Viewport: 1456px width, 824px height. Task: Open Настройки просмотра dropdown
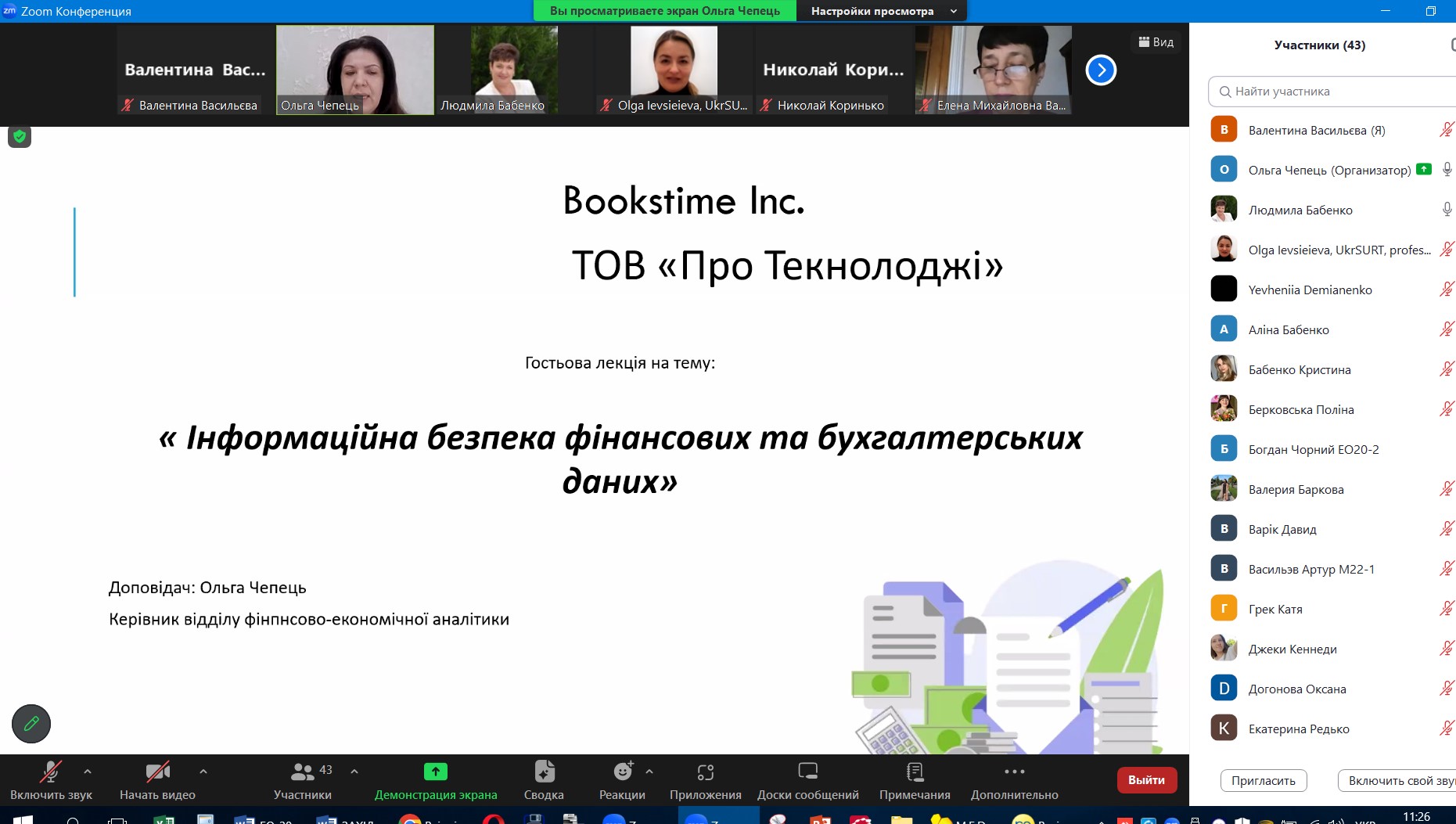[883, 11]
